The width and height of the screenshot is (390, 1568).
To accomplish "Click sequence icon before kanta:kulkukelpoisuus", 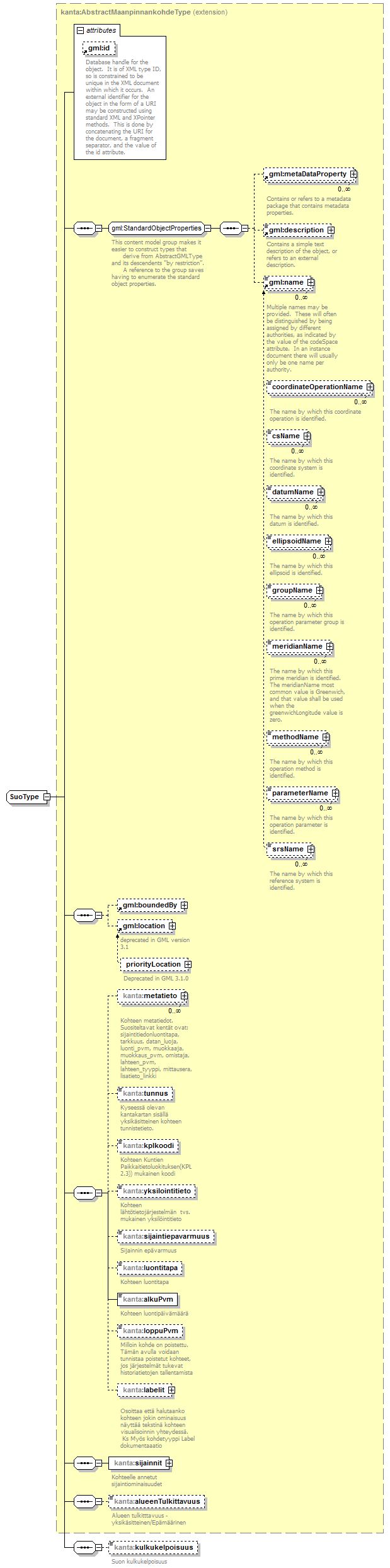I will pyautogui.click(x=84, y=1547).
